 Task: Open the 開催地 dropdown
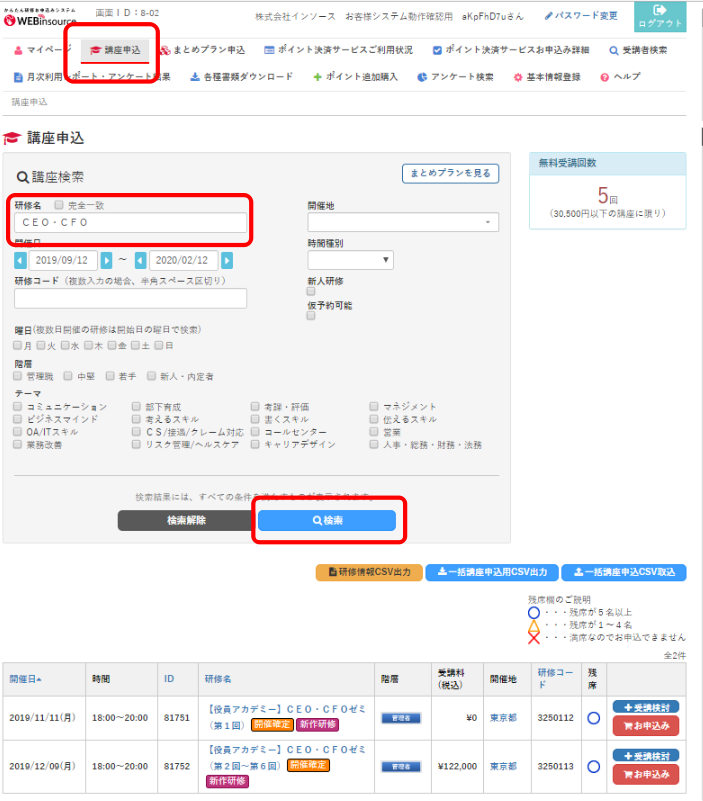pyautogui.click(x=403, y=222)
